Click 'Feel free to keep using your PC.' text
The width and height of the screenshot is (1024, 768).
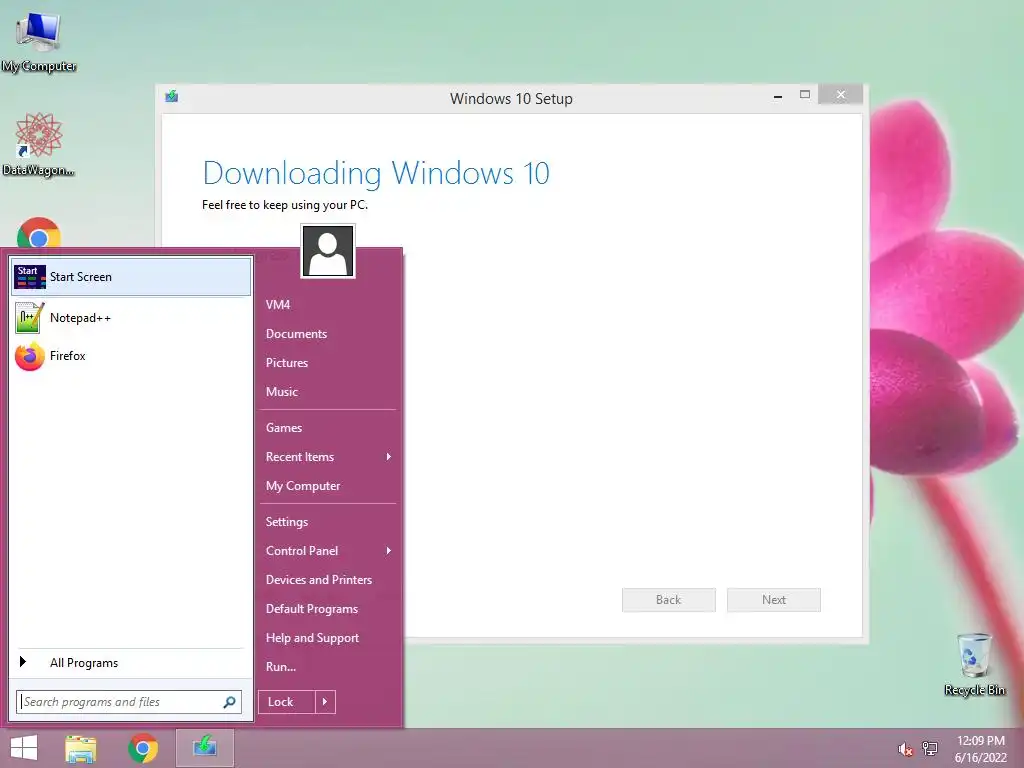[x=285, y=205]
